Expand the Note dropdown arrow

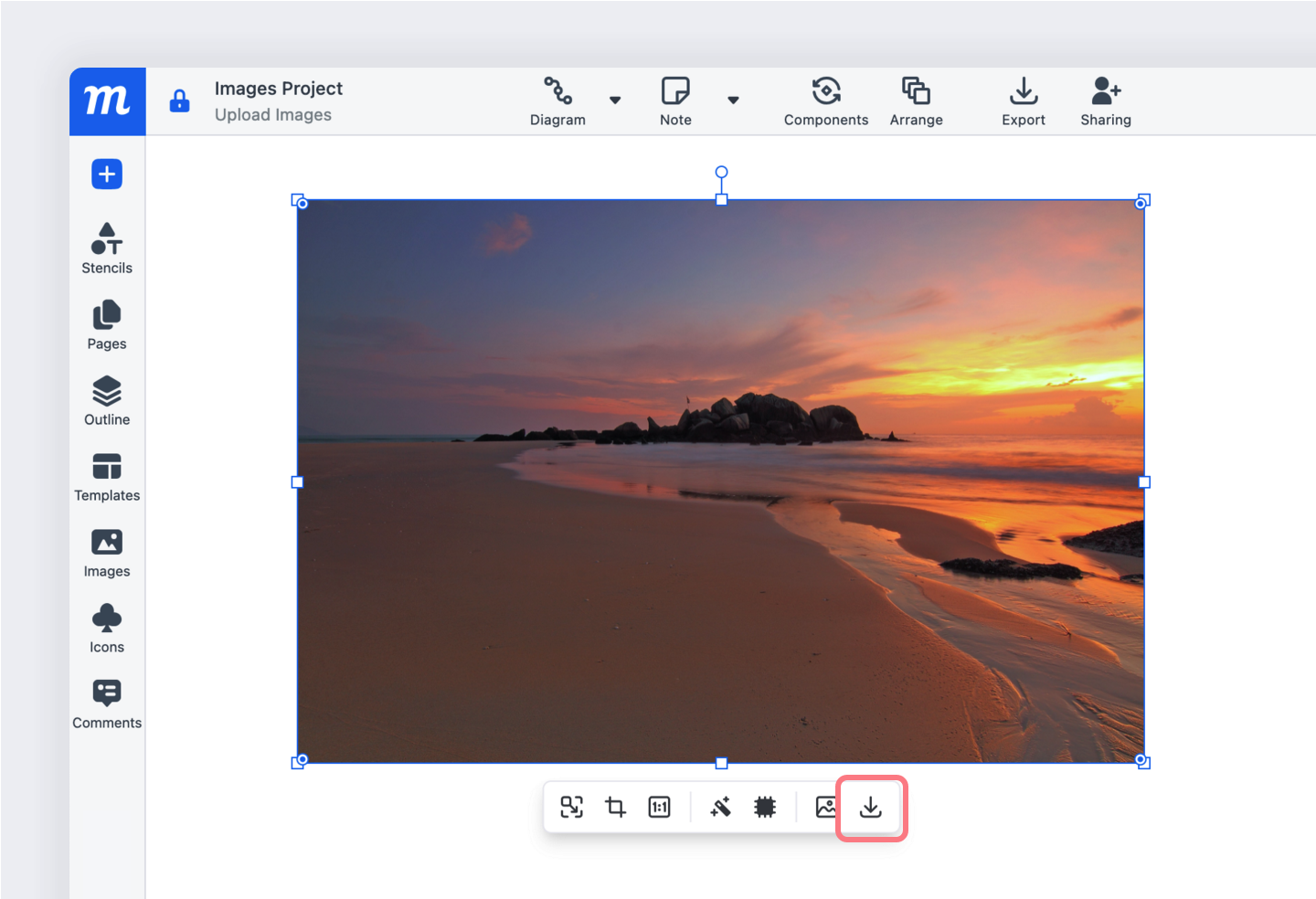pos(733,100)
